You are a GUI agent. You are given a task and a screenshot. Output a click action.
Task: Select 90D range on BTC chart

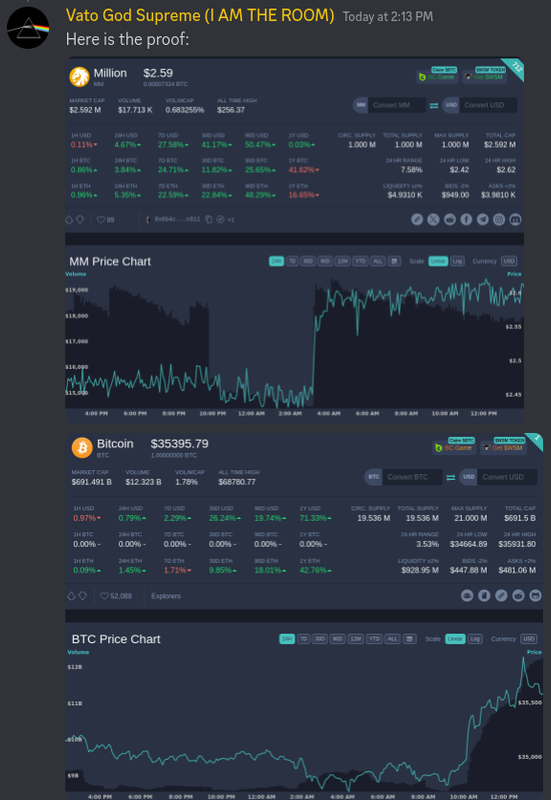[x=337, y=639]
